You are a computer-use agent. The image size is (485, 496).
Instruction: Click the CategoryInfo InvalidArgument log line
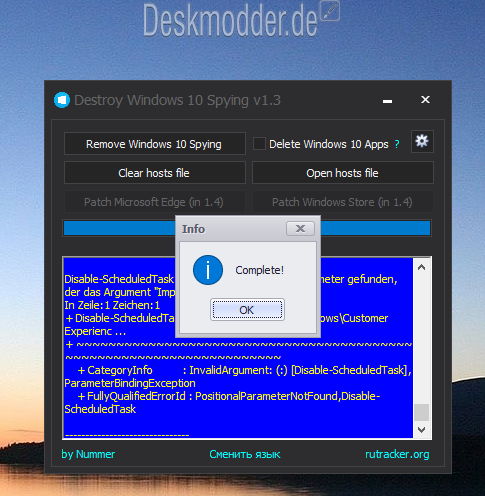click(x=244, y=370)
